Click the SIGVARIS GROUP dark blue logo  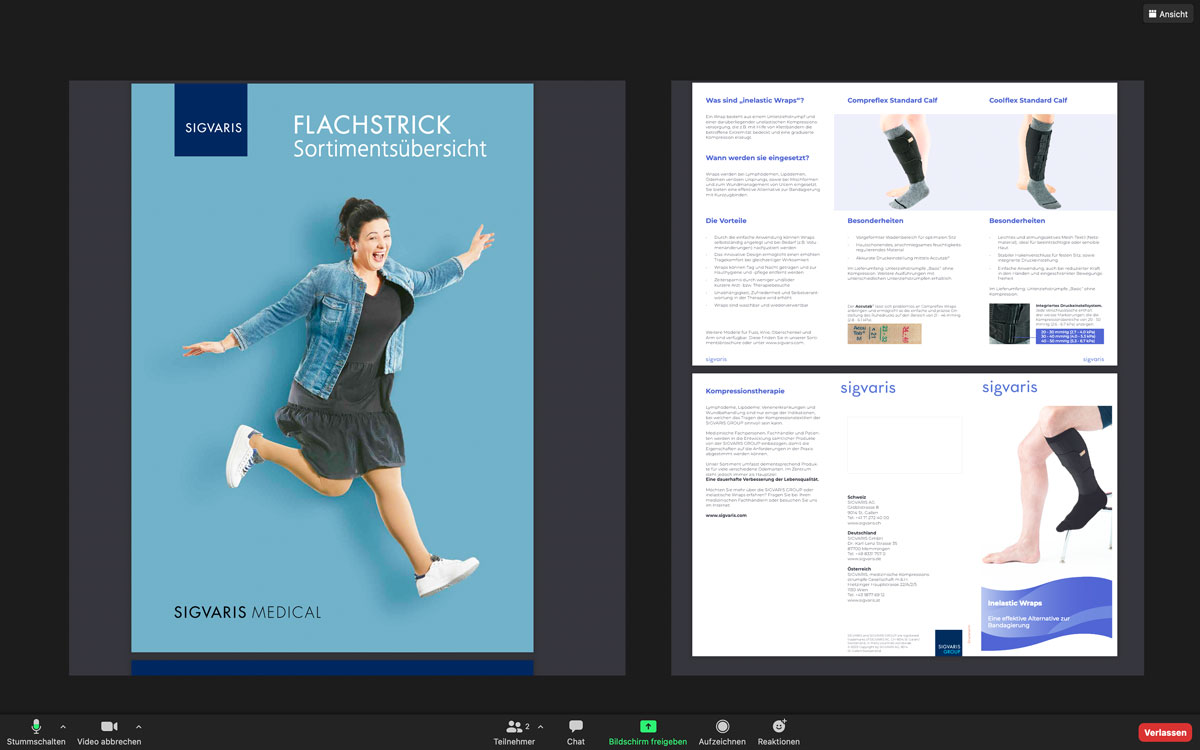(x=949, y=642)
